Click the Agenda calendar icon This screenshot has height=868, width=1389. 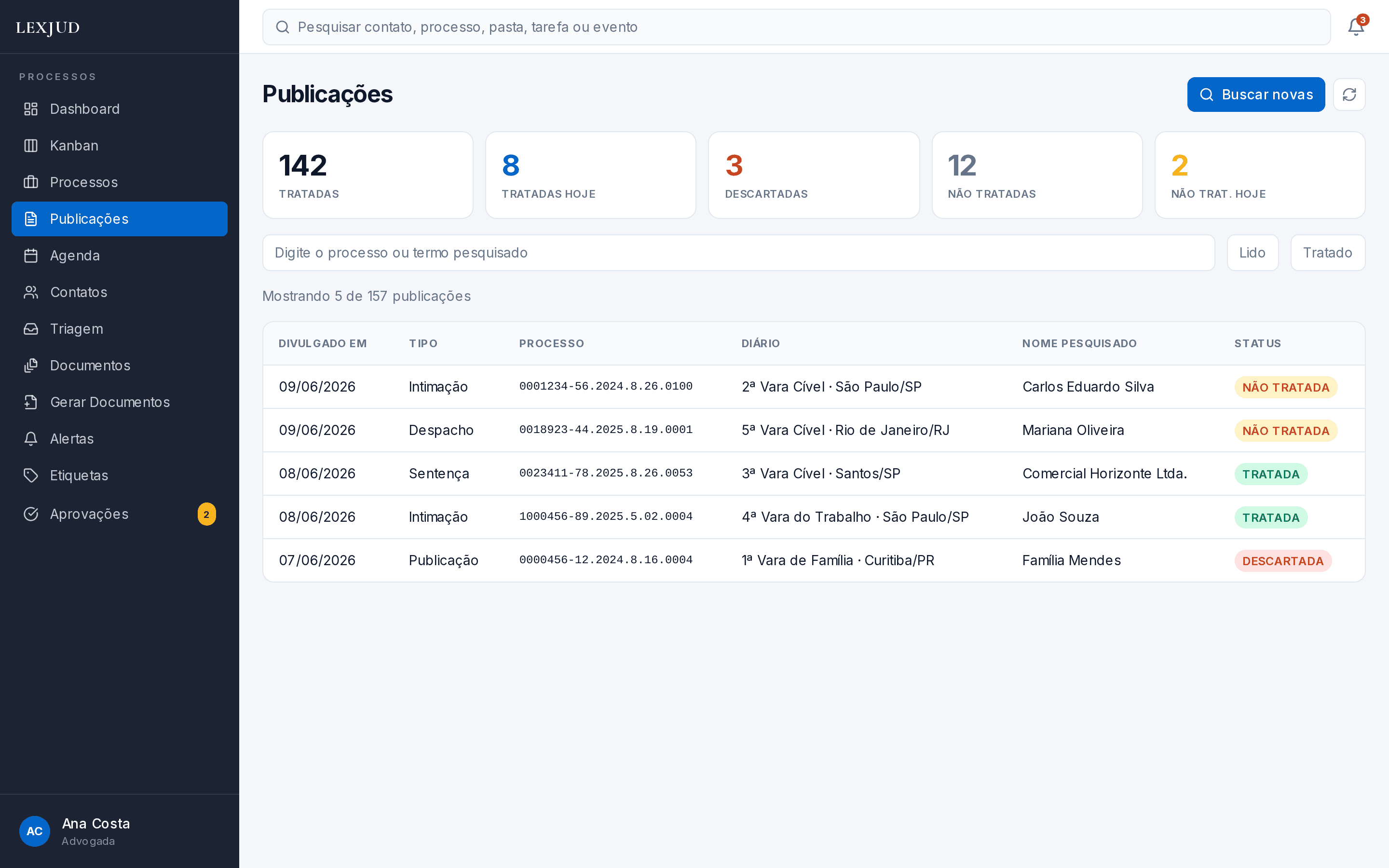point(31,256)
